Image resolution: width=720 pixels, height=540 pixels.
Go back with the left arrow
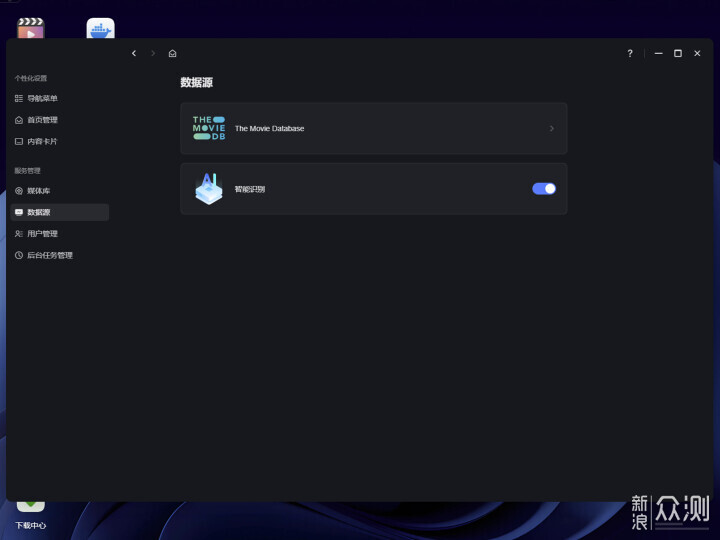click(134, 53)
